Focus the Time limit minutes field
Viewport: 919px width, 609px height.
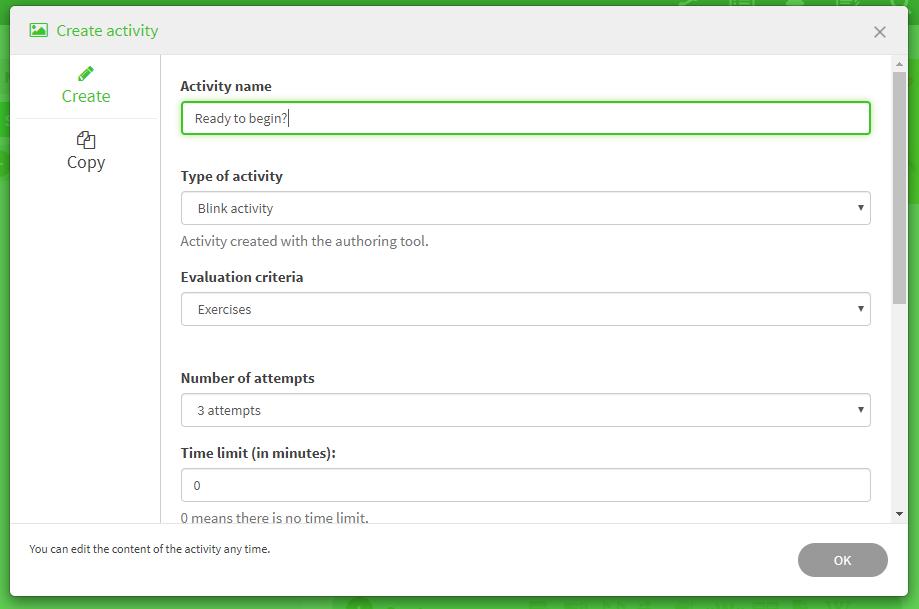click(x=525, y=485)
